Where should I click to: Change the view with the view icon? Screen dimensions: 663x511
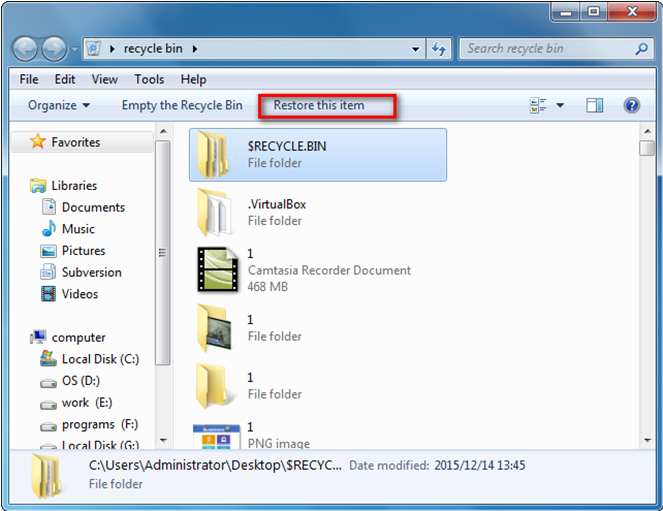538,105
